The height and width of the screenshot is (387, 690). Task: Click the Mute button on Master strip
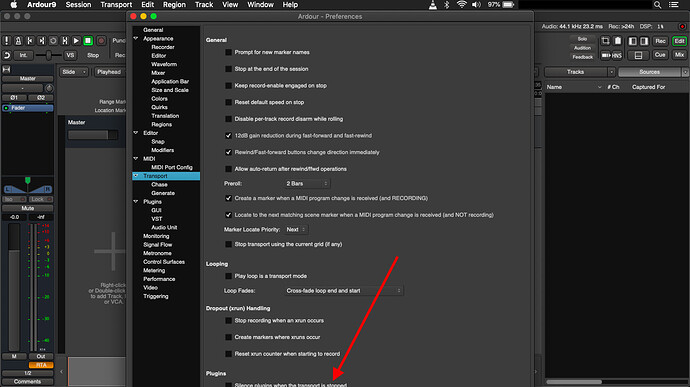tap(27, 208)
